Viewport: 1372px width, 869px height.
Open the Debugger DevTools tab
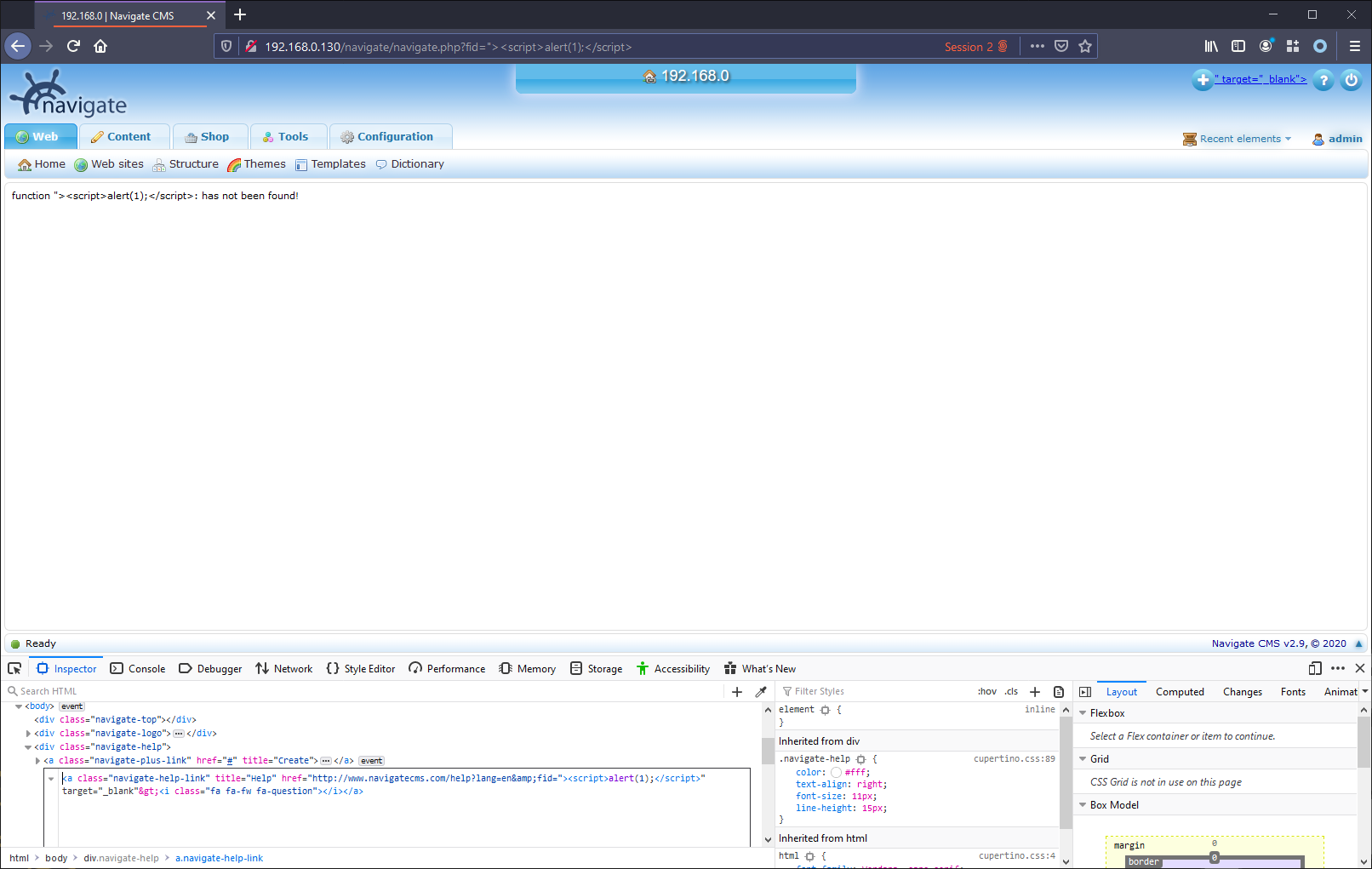pyautogui.click(x=210, y=669)
